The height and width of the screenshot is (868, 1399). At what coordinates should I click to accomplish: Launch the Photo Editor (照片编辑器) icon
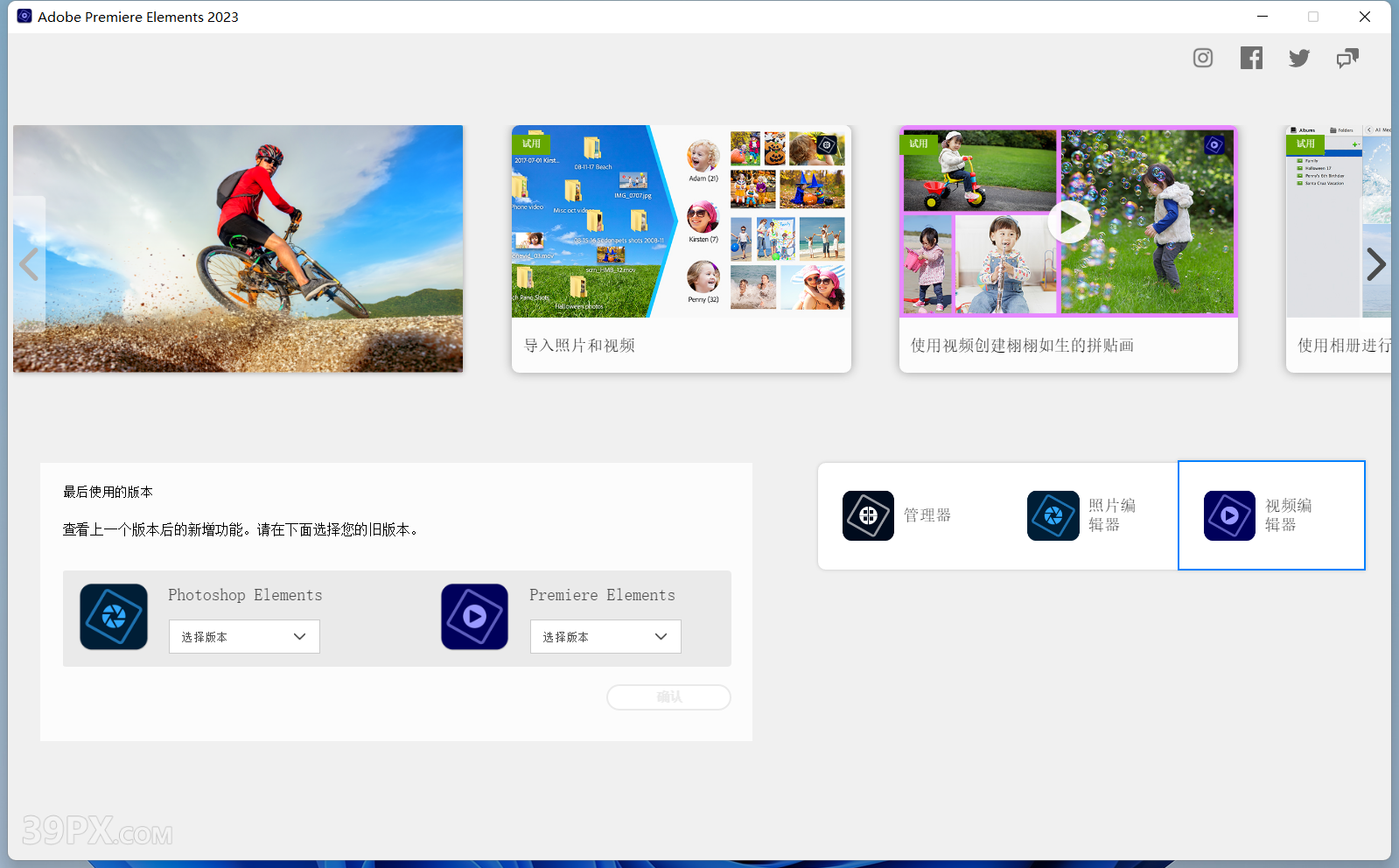[1053, 515]
